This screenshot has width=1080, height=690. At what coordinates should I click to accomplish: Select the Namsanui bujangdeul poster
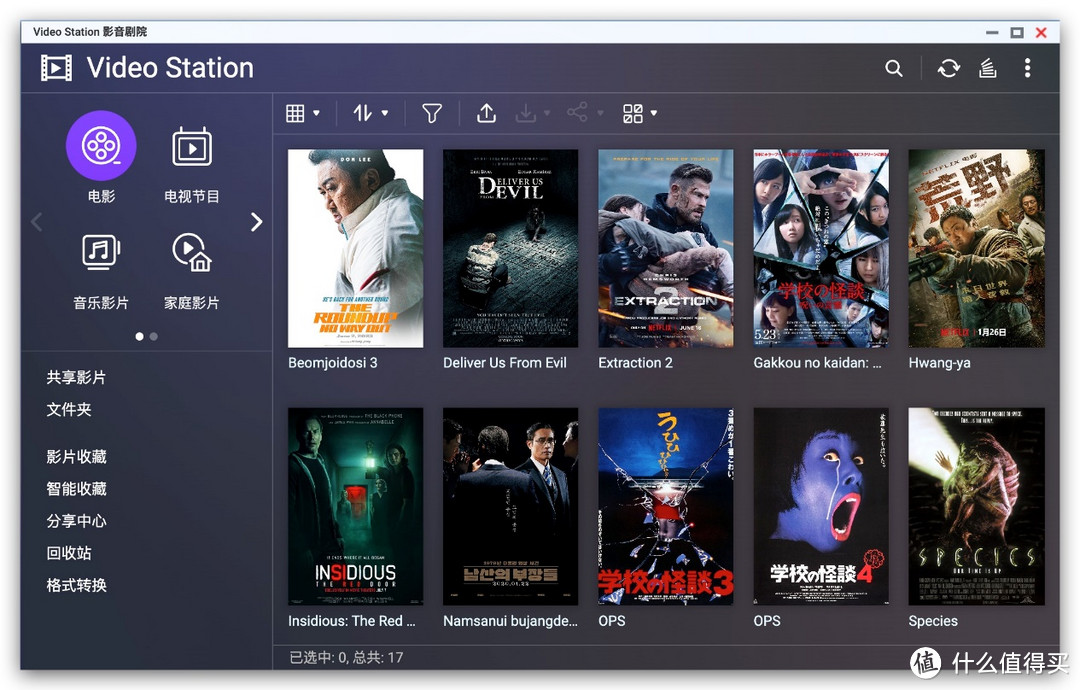(x=510, y=507)
